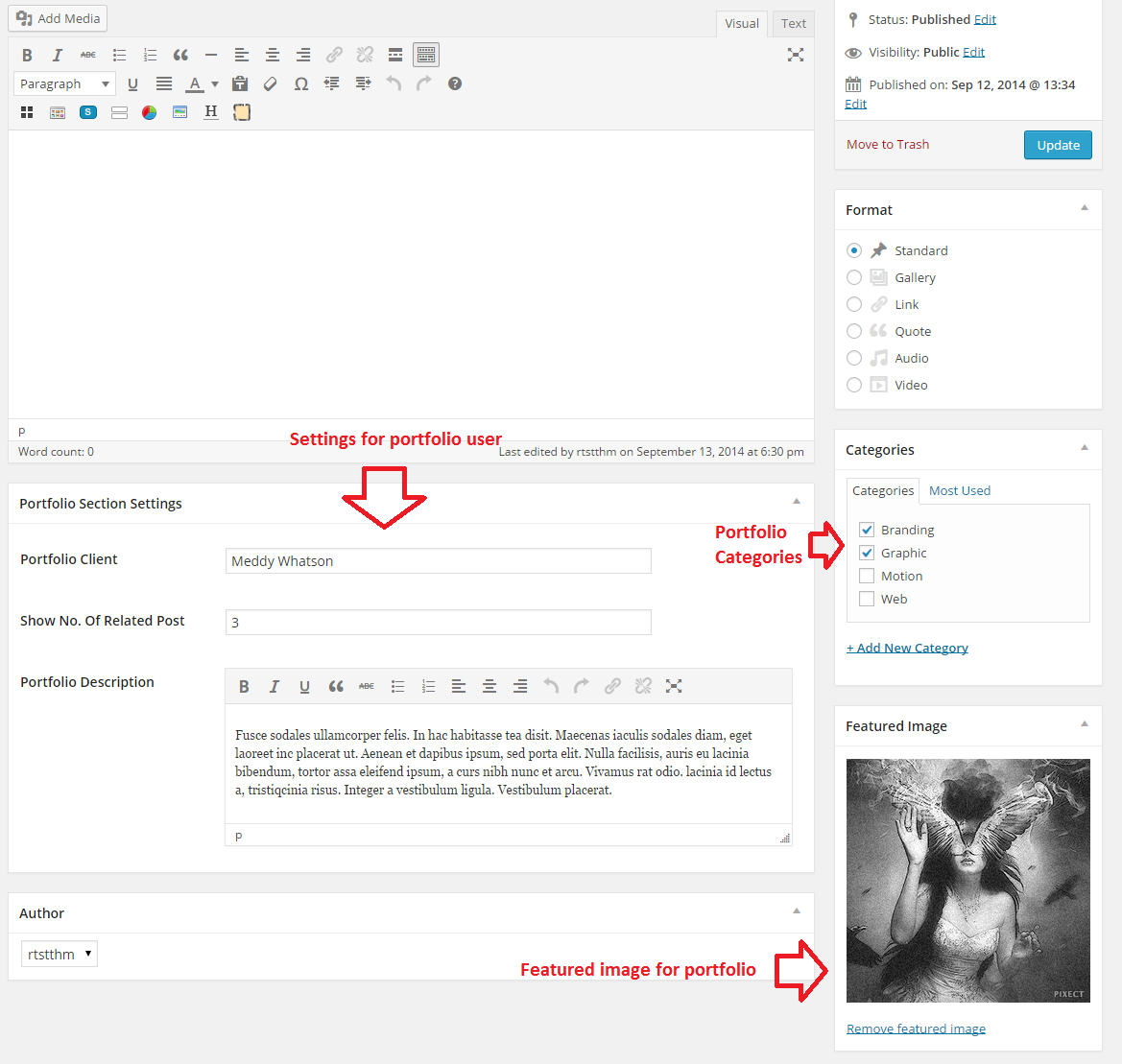This screenshot has width=1122, height=1064.
Task: Insert special character omega icon
Action: (x=301, y=84)
